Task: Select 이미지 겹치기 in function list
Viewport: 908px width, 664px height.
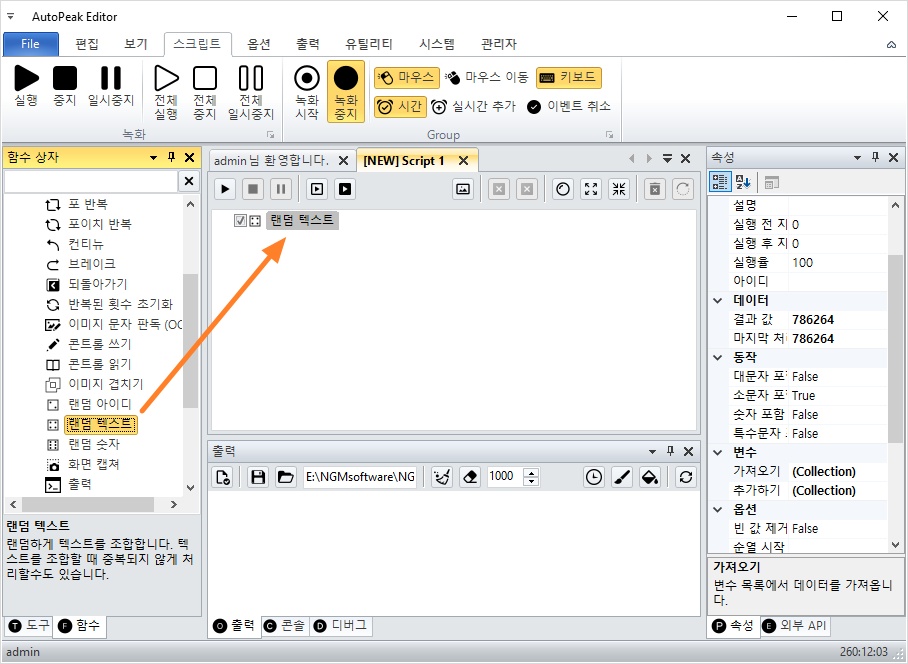Action: tap(105, 384)
